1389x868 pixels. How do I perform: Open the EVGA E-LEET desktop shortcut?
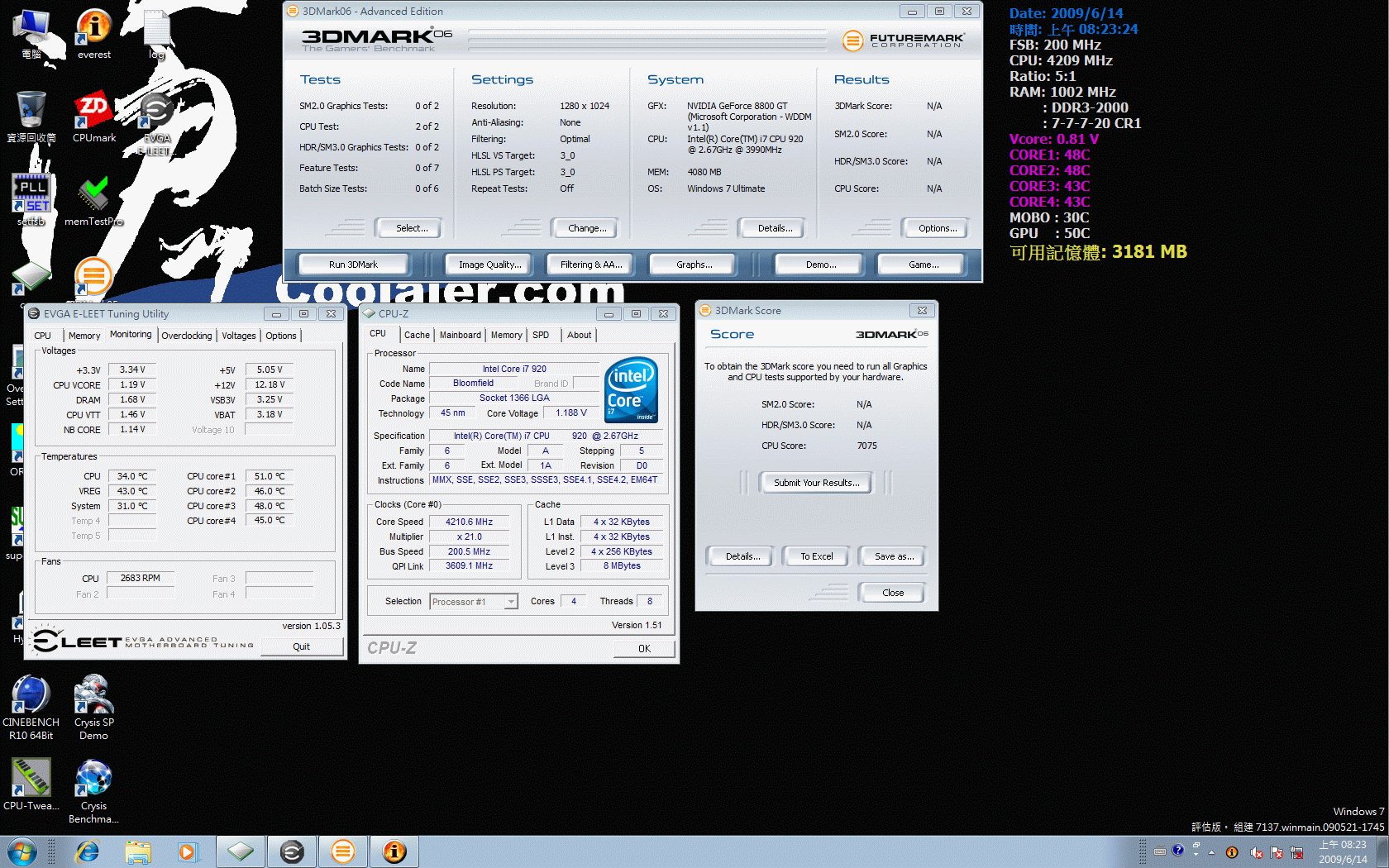[x=156, y=122]
